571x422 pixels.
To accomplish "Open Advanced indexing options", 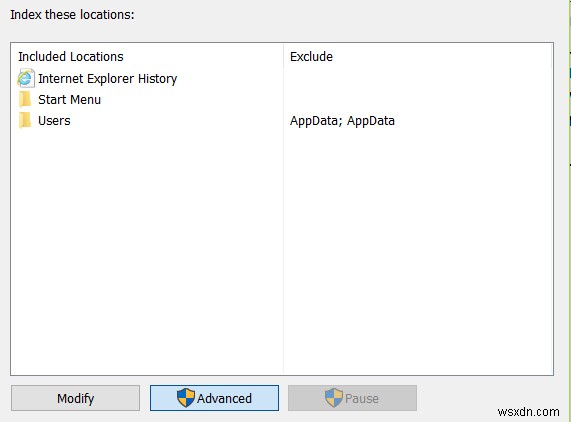I will [x=214, y=398].
